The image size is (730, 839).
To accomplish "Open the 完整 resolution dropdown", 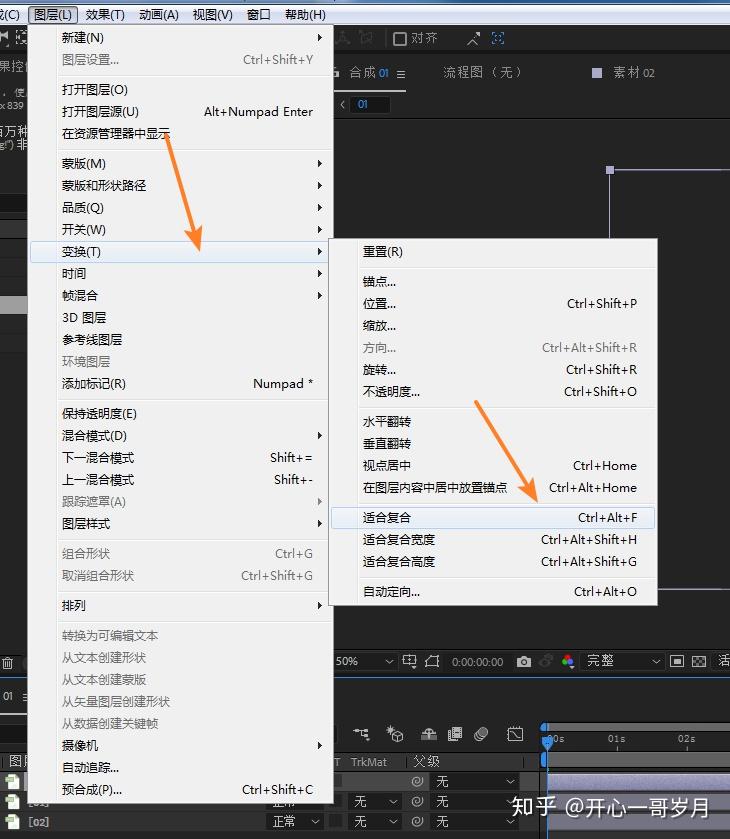I will pos(623,661).
